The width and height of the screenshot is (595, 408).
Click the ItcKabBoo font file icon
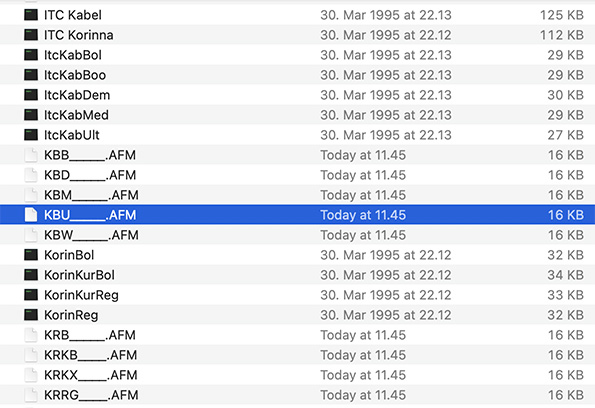(x=31, y=75)
